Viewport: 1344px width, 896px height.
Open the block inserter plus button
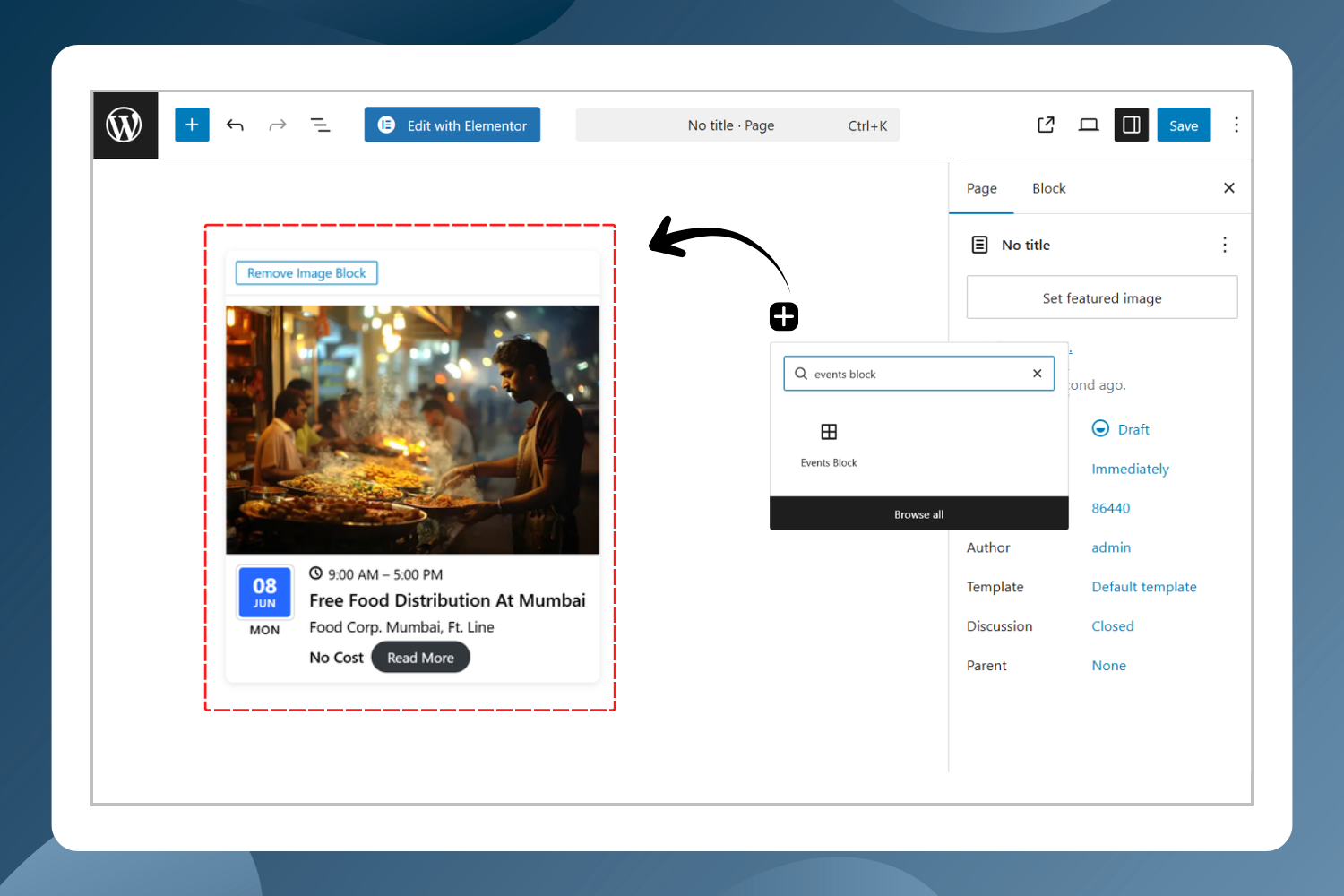point(192,125)
